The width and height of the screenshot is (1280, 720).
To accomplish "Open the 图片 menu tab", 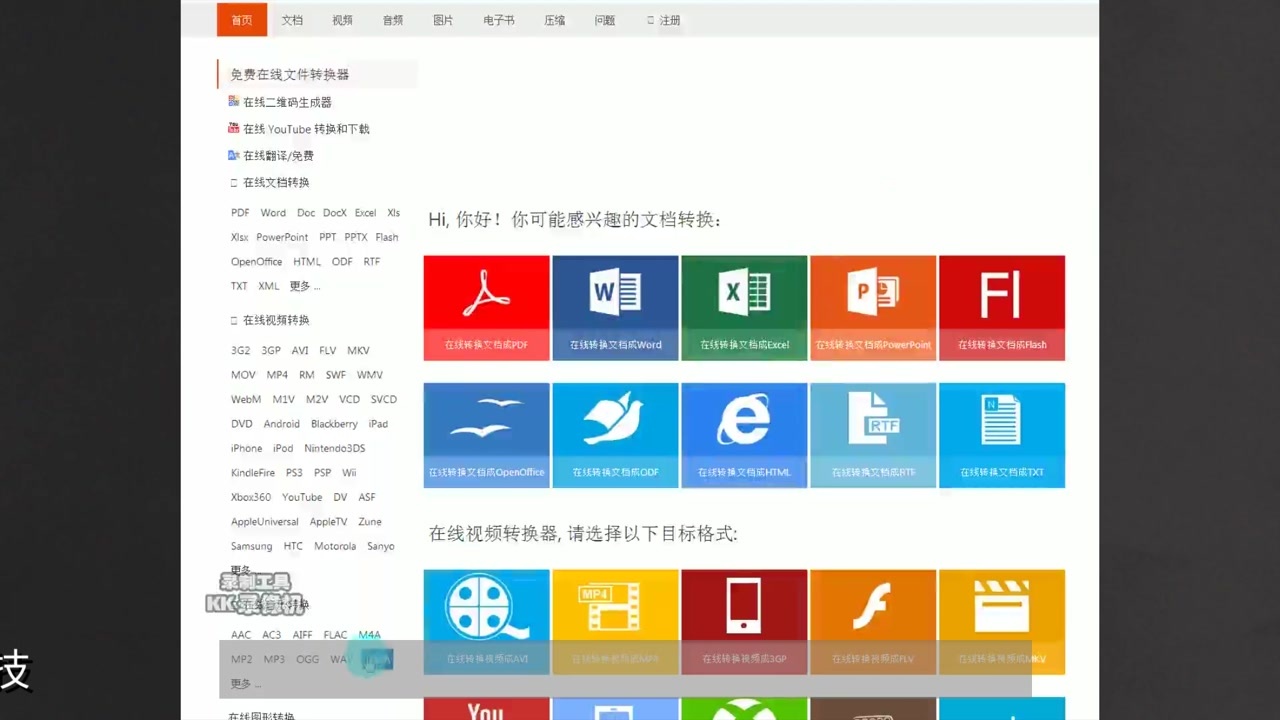I will pyautogui.click(x=443, y=20).
